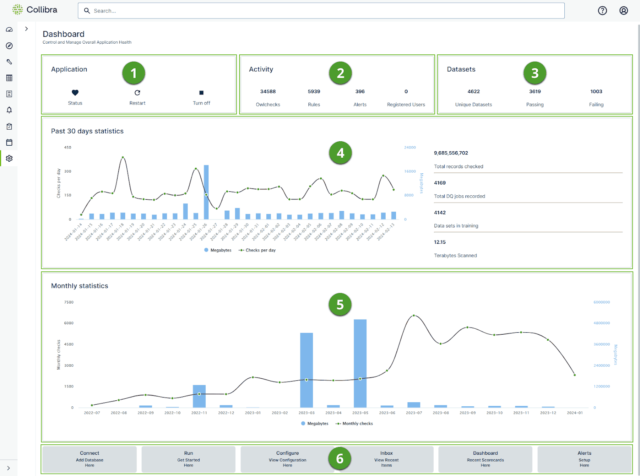Click the Connect Add Database Here button
The image size is (640, 476).
click(x=89, y=459)
